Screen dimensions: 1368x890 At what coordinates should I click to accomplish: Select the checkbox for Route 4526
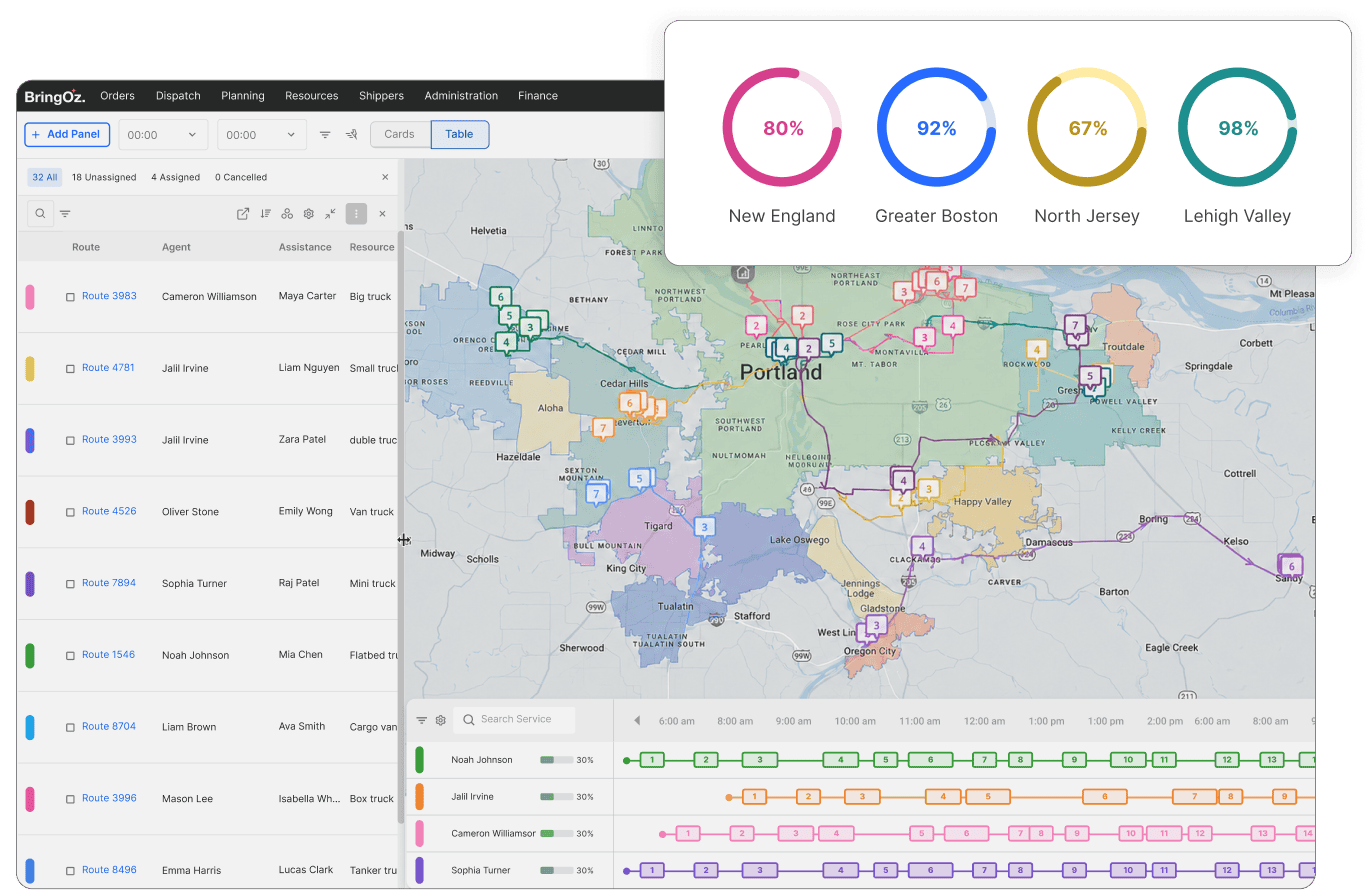pos(70,512)
